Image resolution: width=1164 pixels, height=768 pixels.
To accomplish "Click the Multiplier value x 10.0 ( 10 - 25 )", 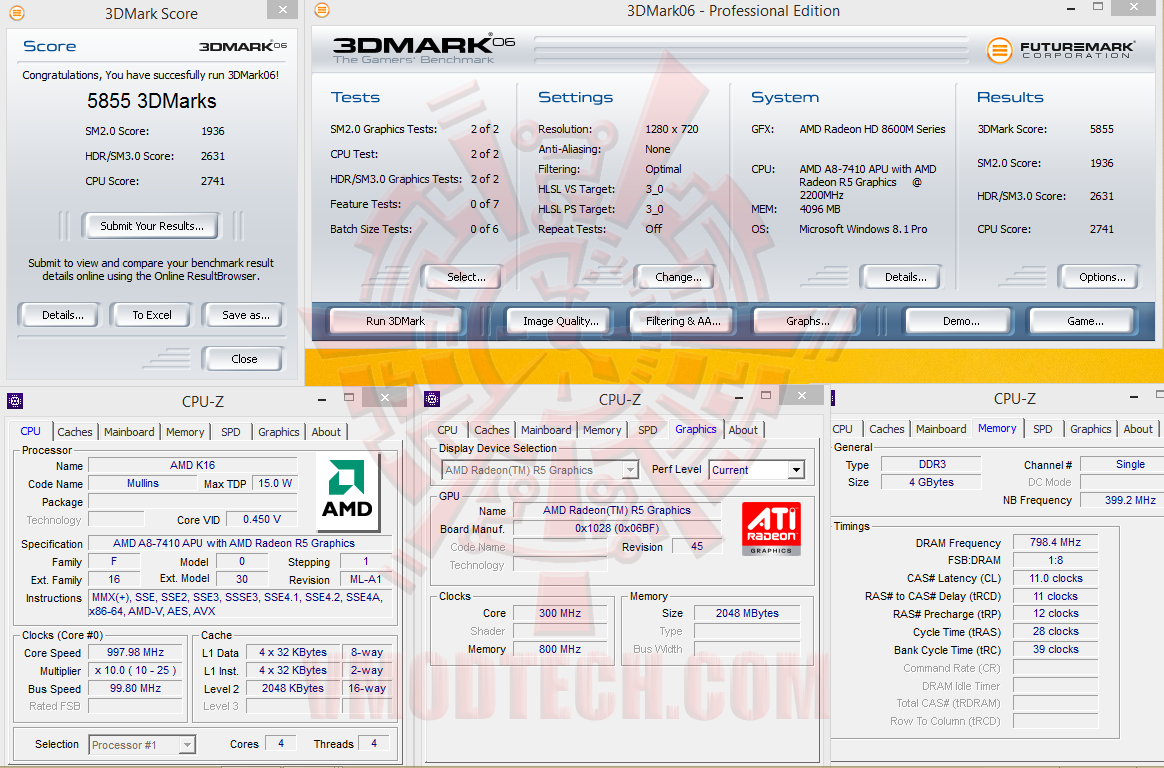I will coord(135,670).
